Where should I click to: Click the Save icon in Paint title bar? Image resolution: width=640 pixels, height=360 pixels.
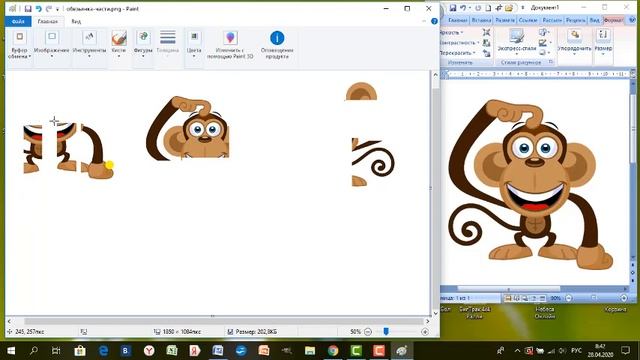pyautogui.click(x=28, y=9)
